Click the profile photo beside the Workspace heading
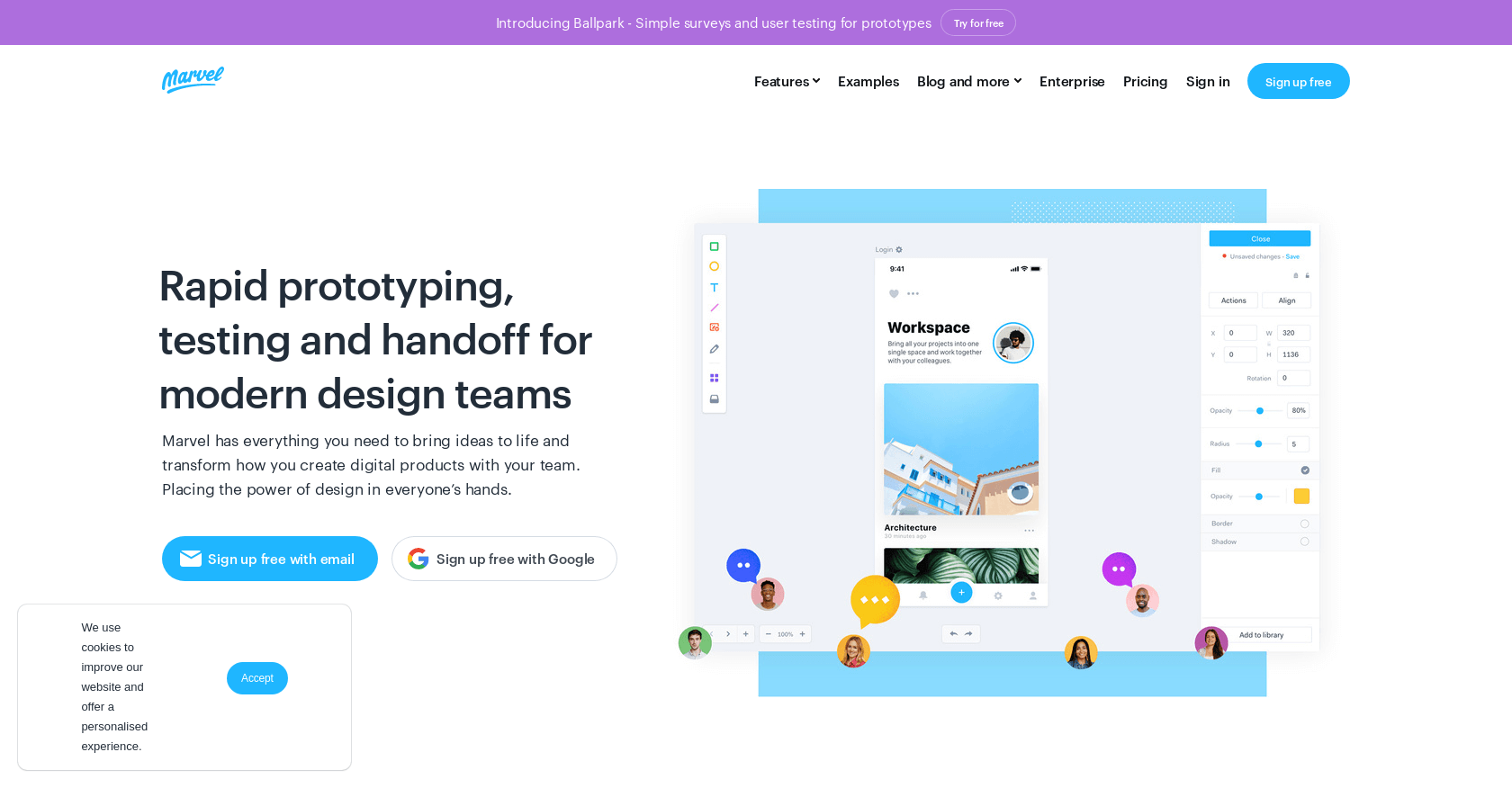Viewport: 1512px width, 788px height. (x=1013, y=343)
